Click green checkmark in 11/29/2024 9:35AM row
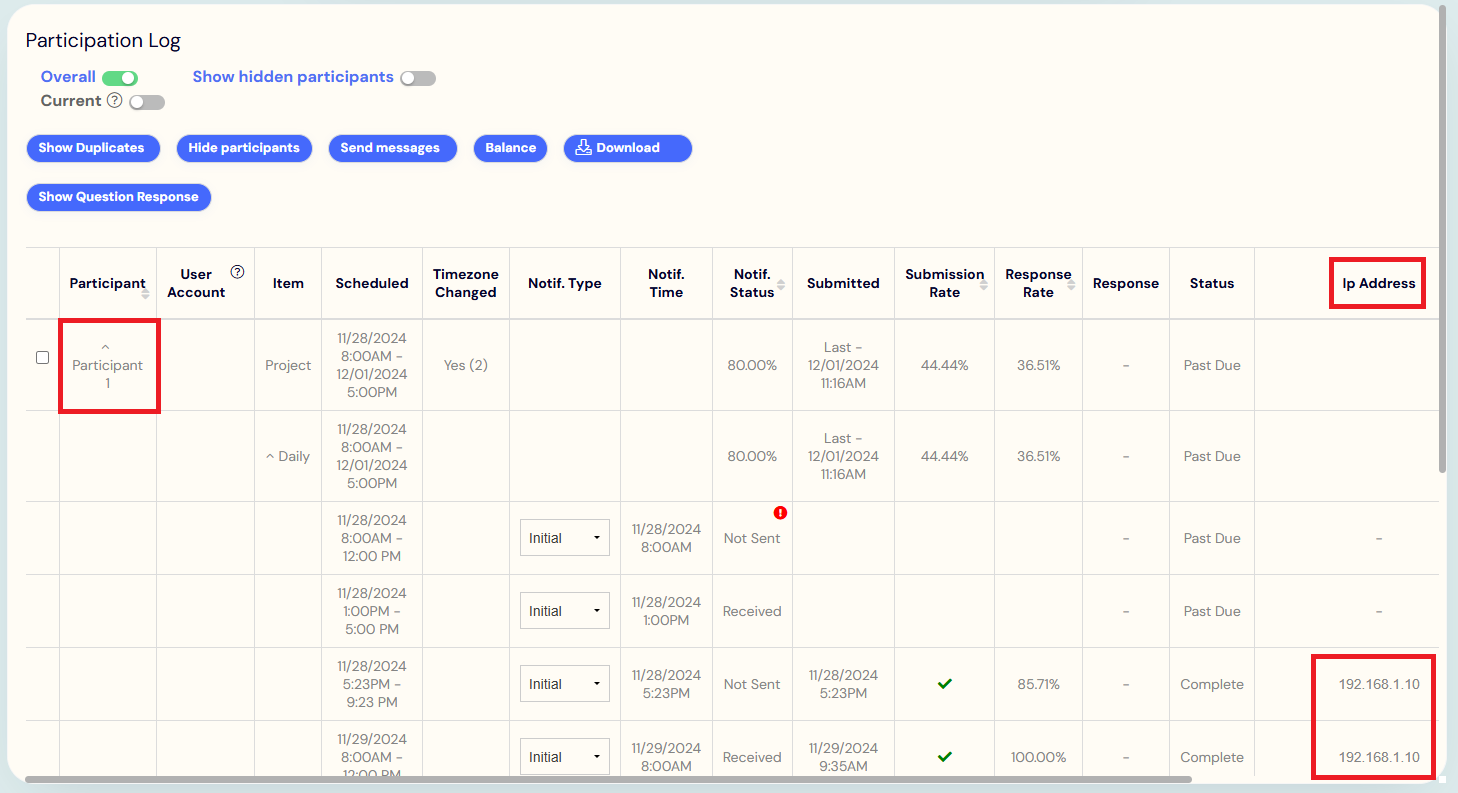1458x793 pixels. 944,757
